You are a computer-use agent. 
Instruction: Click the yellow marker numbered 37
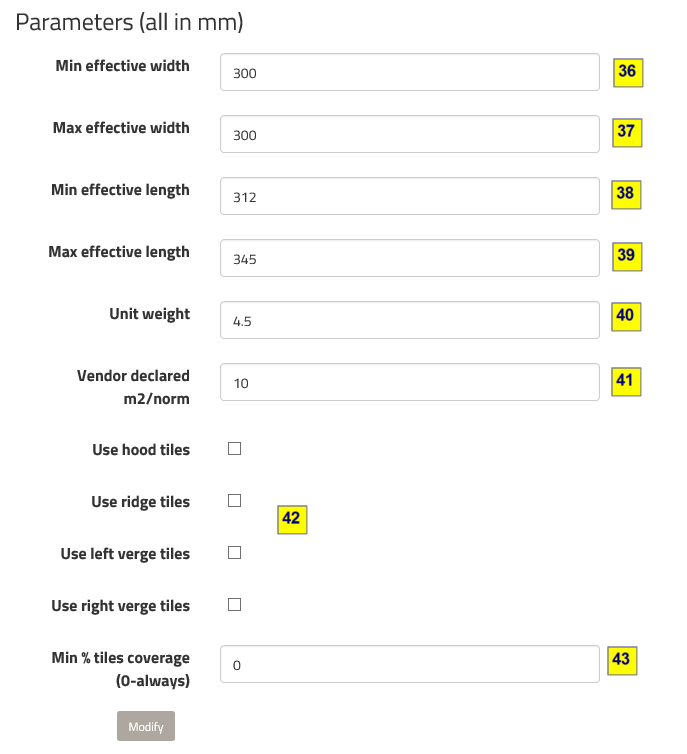click(626, 132)
